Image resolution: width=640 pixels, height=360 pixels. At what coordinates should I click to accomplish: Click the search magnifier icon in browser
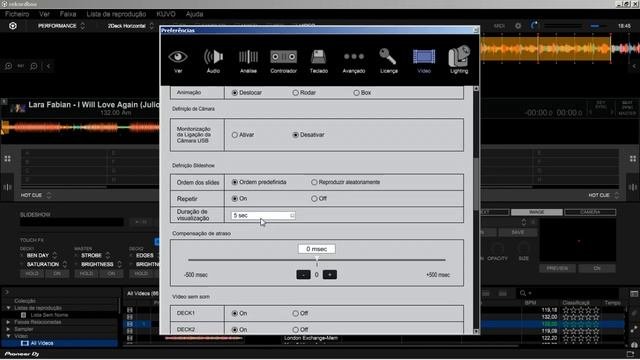[523, 293]
